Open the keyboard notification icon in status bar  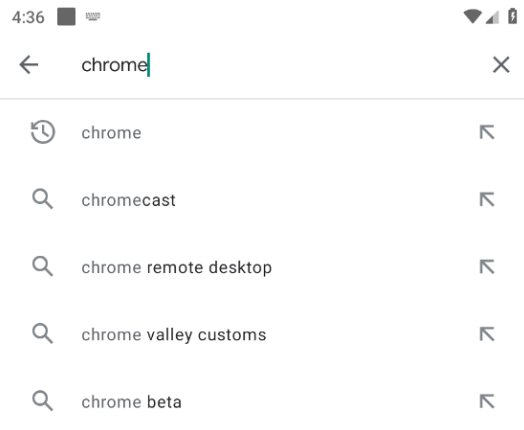(x=93, y=16)
